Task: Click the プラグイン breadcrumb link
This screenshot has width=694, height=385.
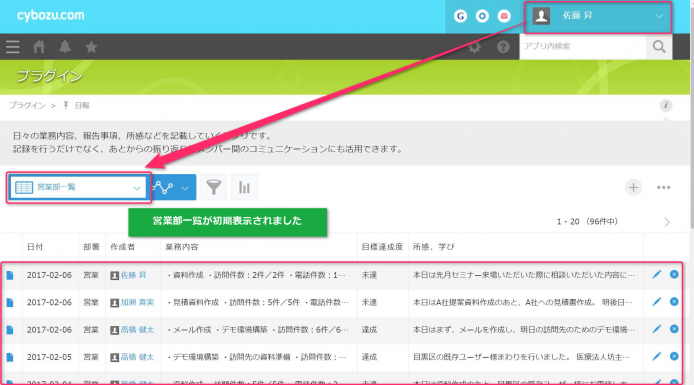Action: click(27, 105)
